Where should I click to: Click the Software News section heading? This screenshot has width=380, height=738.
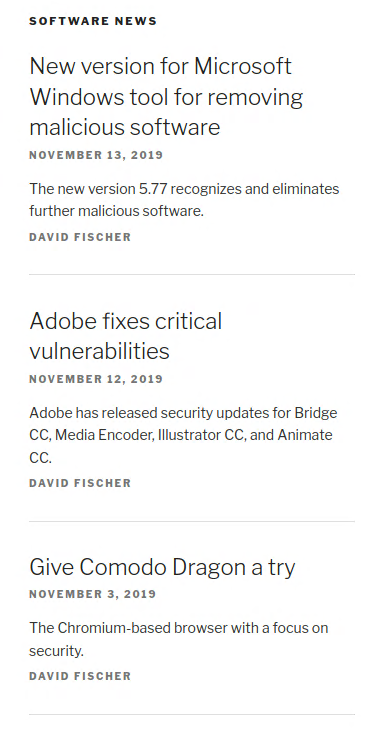click(x=93, y=21)
